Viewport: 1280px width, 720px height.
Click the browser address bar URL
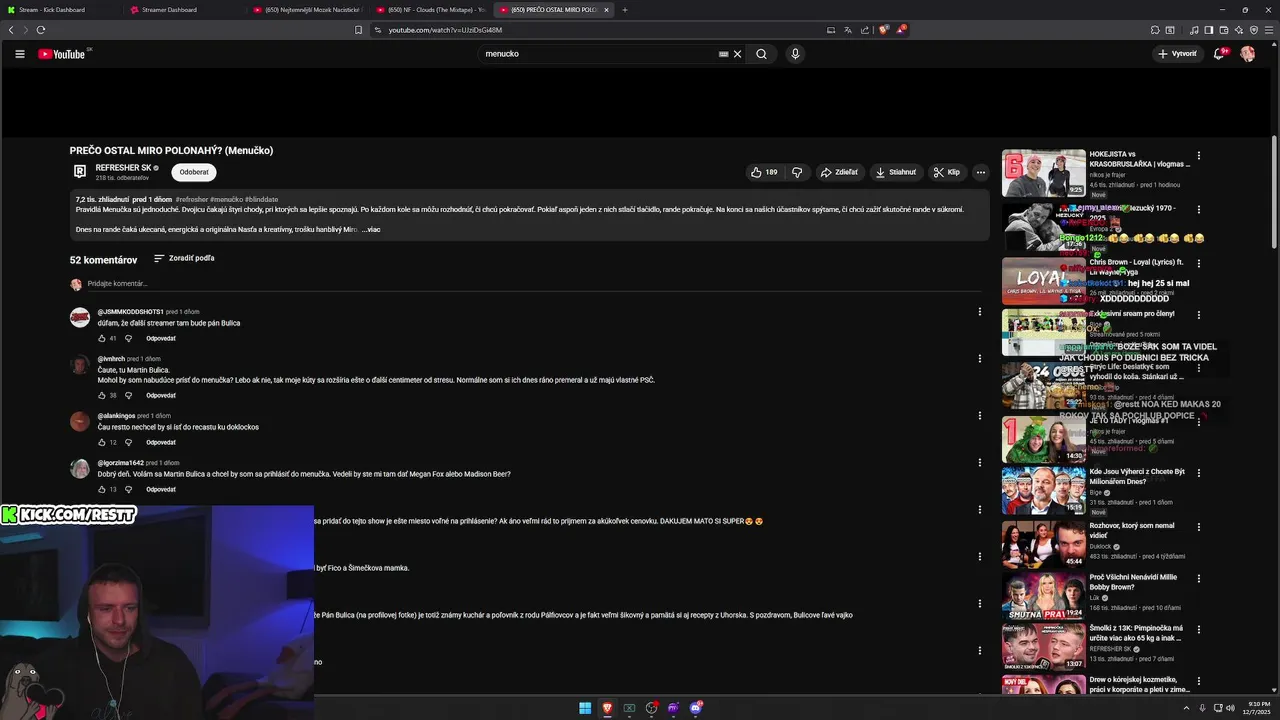[x=445, y=30]
